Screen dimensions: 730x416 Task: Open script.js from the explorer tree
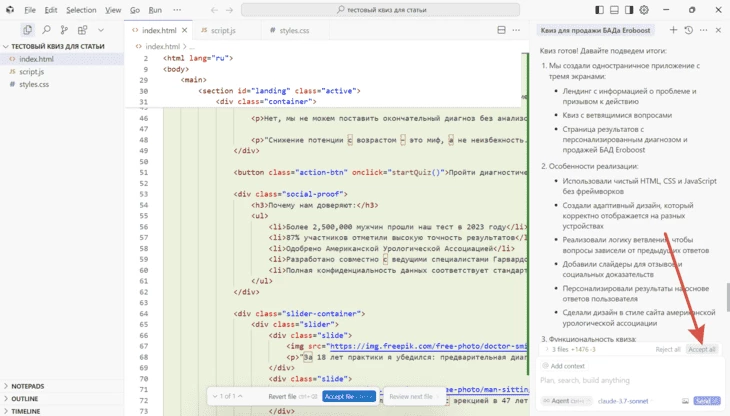(x=31, y=72)
